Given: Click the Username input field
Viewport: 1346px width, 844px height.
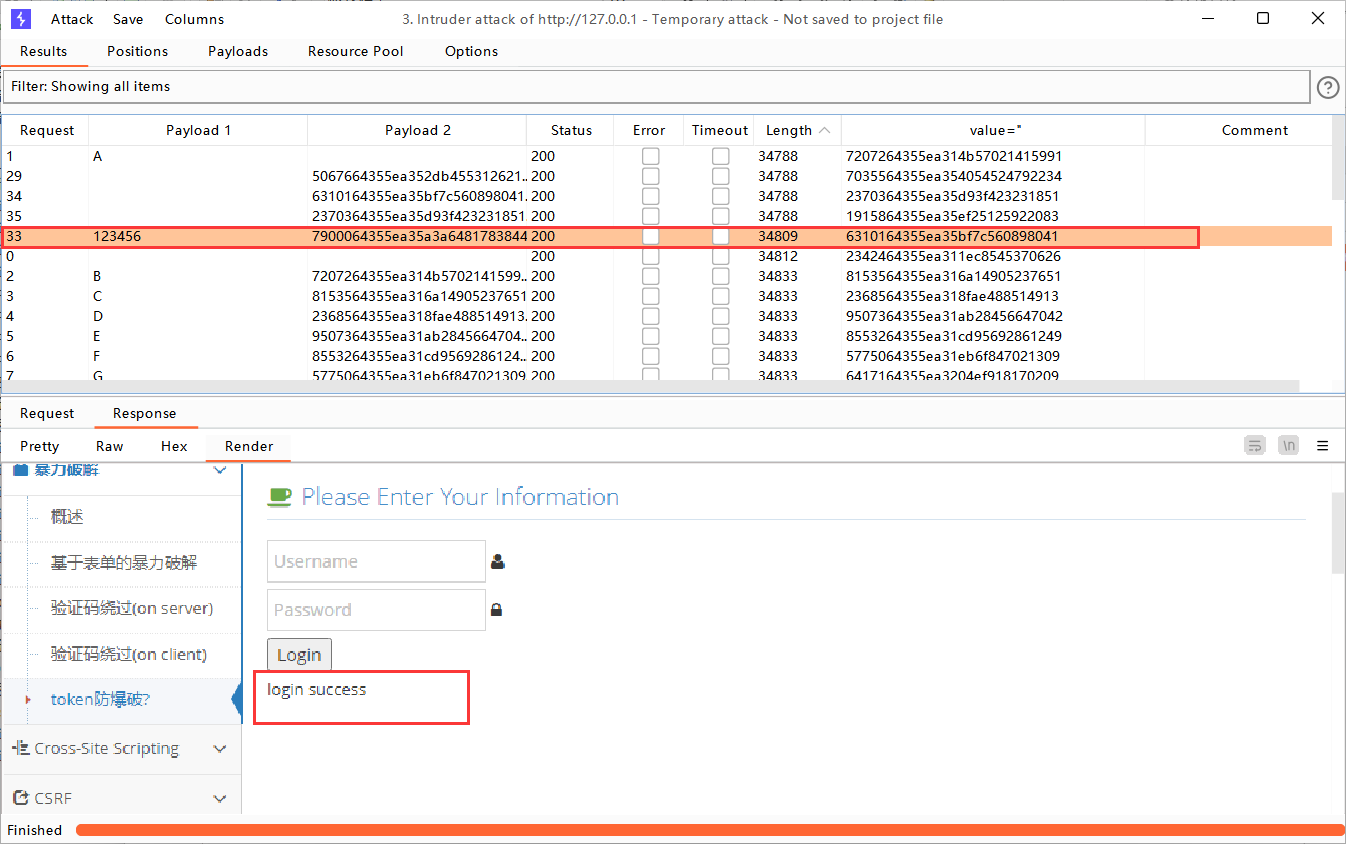Looking at the screenshot, I should (x=376, y=562).
